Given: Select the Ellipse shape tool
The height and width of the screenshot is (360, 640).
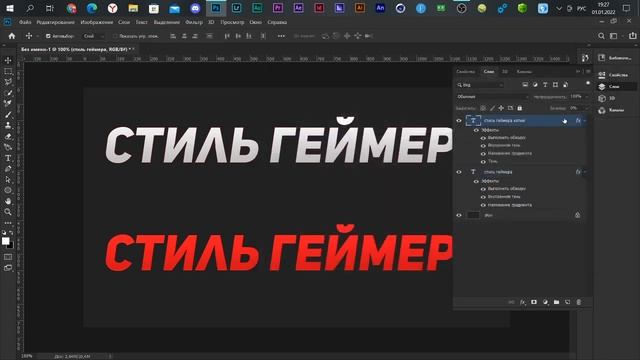Looking at the screenshot, I should [x=8, y=190].
